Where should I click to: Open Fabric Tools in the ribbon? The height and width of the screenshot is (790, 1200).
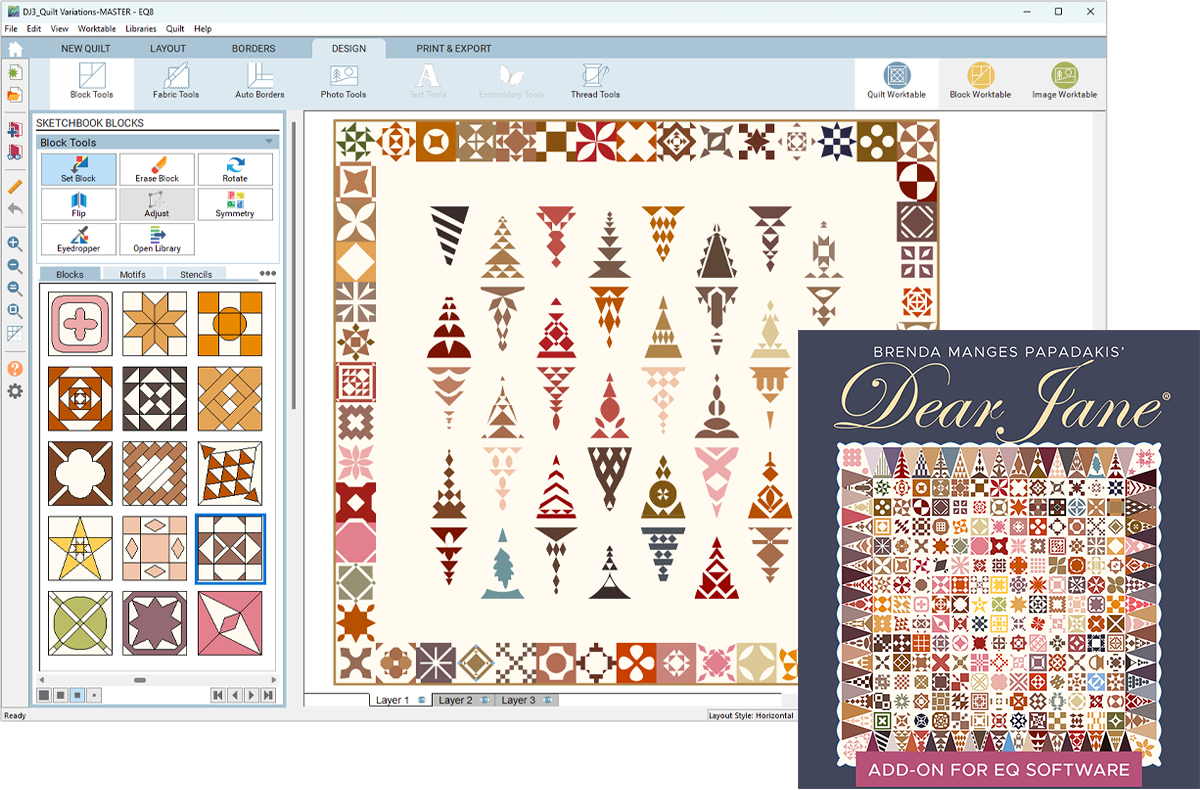click(176, 82)
